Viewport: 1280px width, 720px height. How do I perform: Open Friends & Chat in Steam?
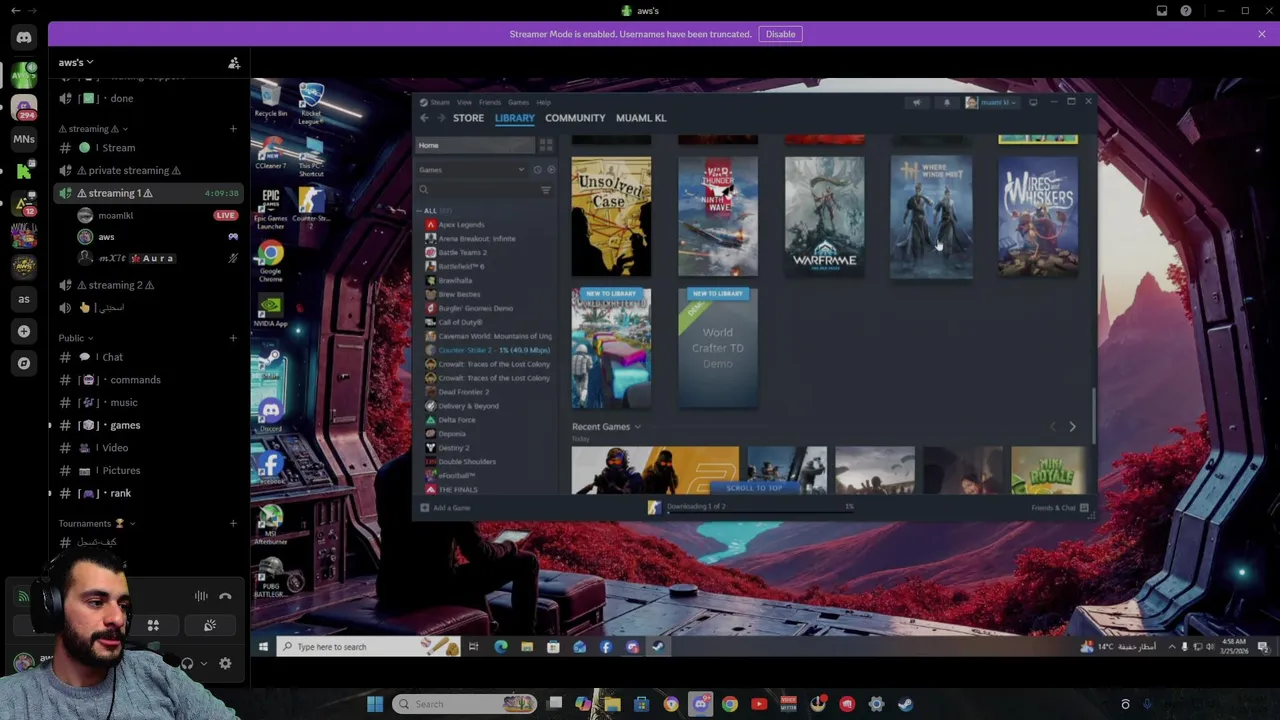tap(1059, 508)
